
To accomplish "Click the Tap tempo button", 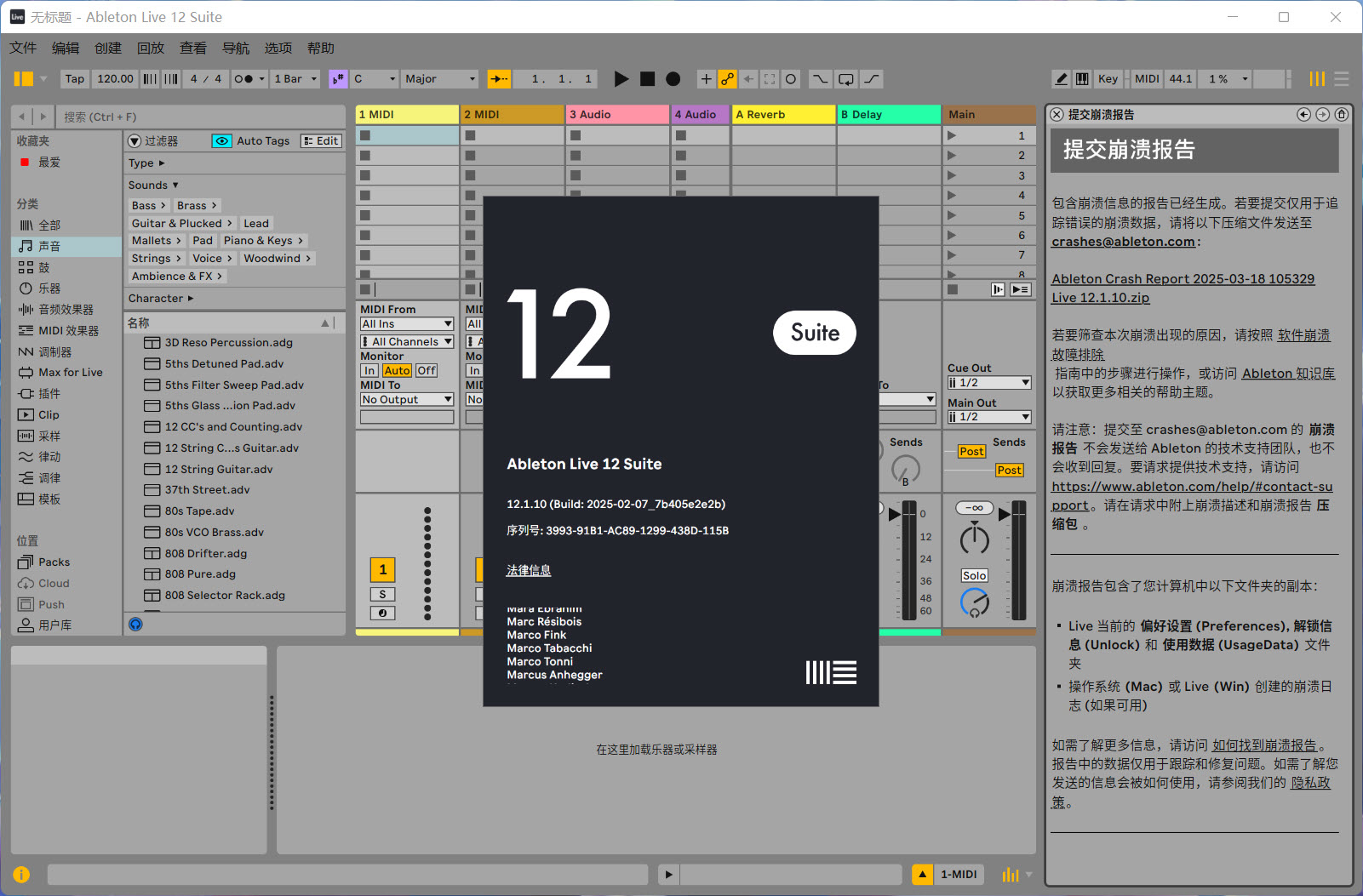I will pyautogui.click(x=75, y=79).
